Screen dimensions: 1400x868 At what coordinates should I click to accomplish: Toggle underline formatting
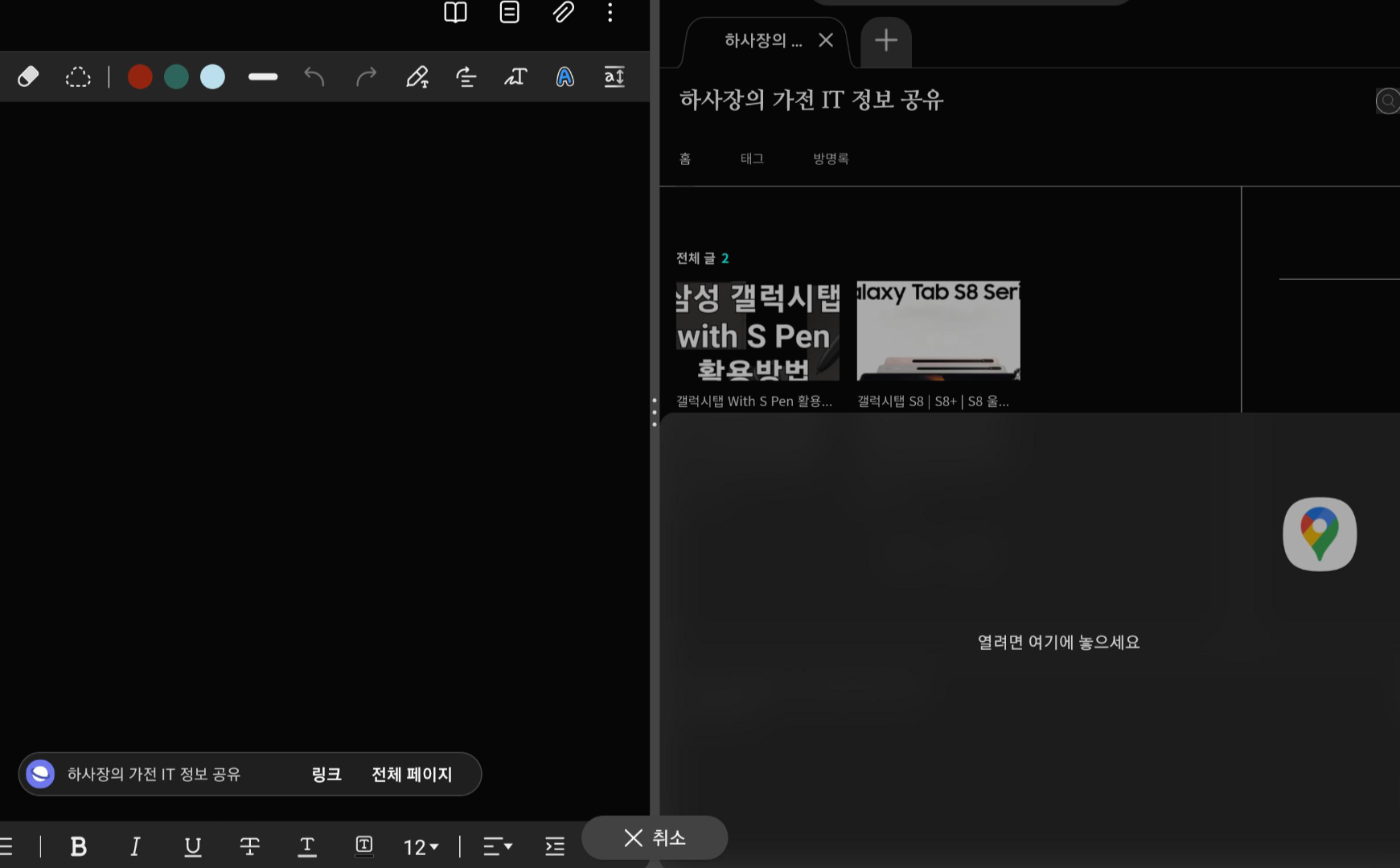pyautogui.click(x=193, y=846)
